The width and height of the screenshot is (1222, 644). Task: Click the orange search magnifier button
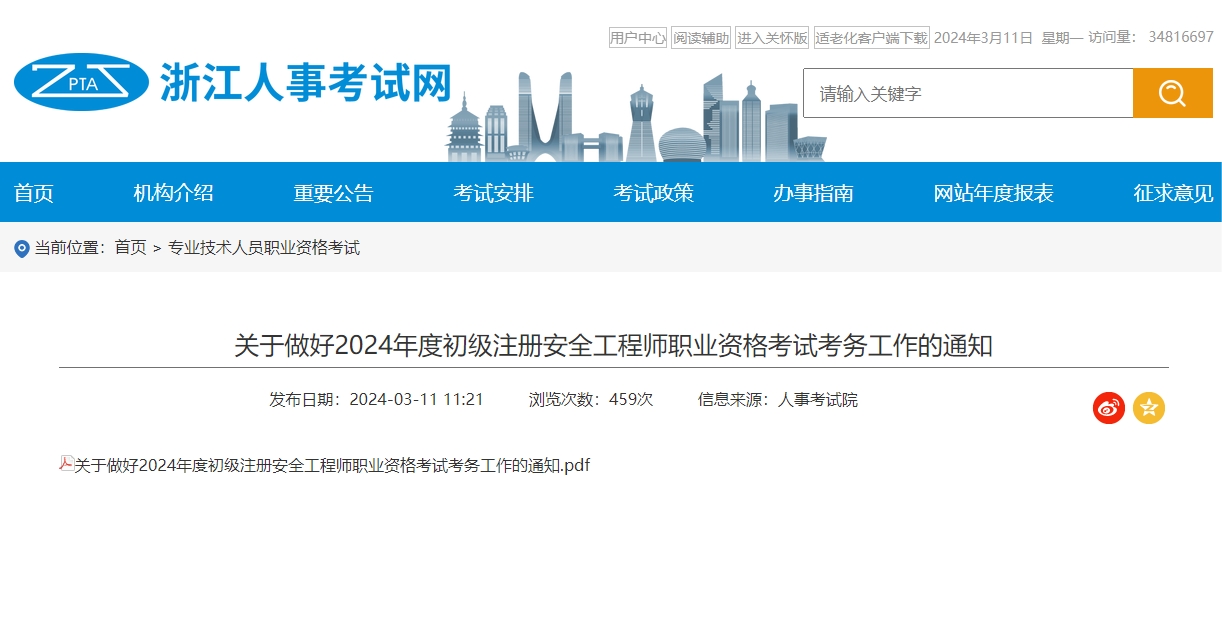point(1172,93)
